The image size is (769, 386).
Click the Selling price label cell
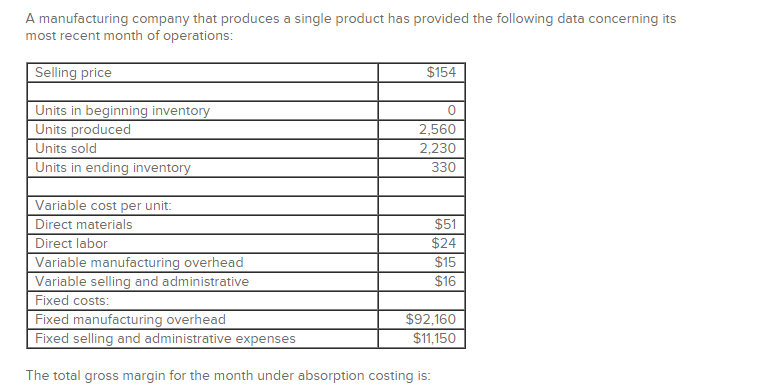click(202, 73)
